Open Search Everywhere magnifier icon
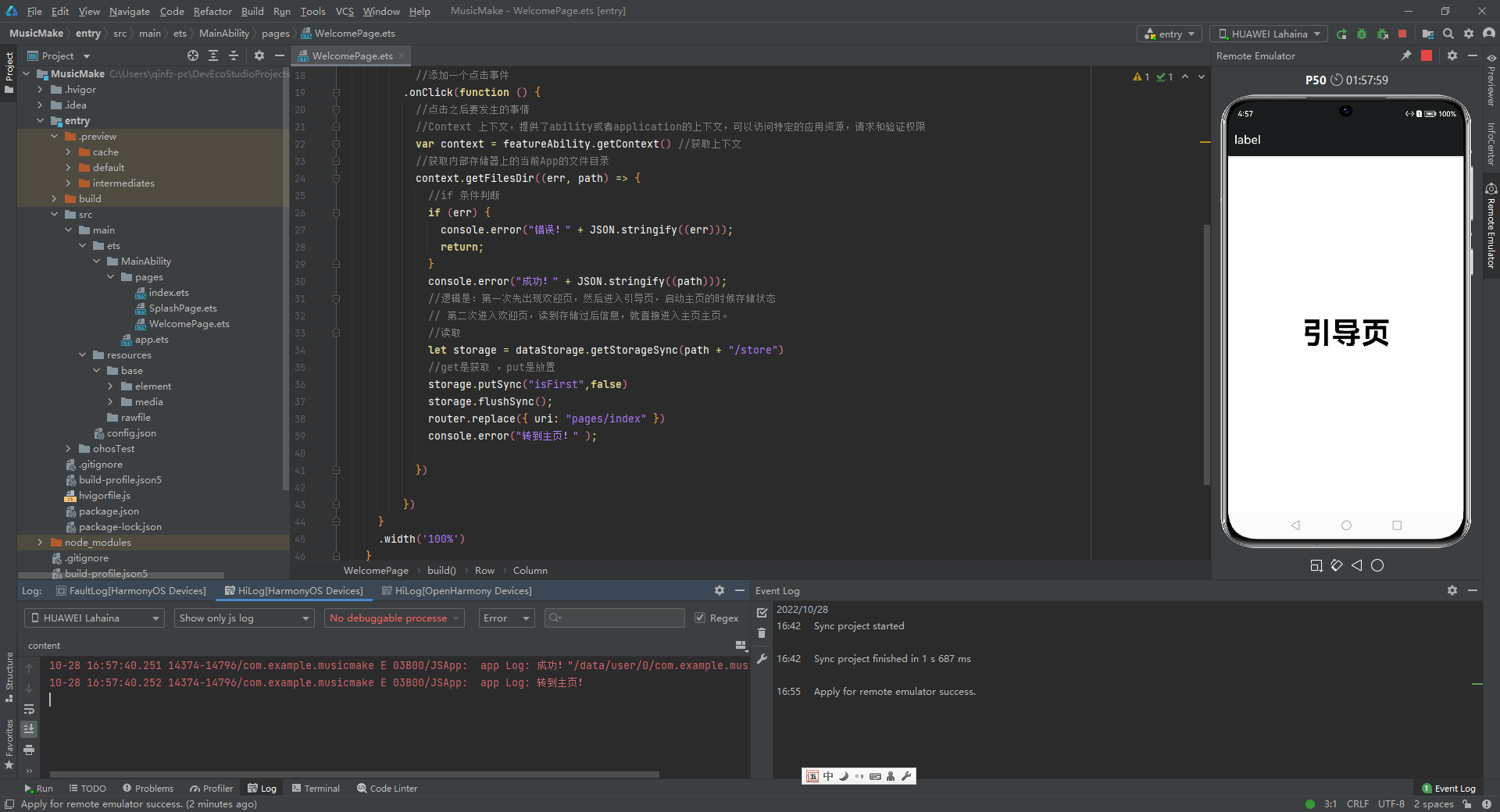This screenshot has width=1500, height=812. tap(1448, 34)
